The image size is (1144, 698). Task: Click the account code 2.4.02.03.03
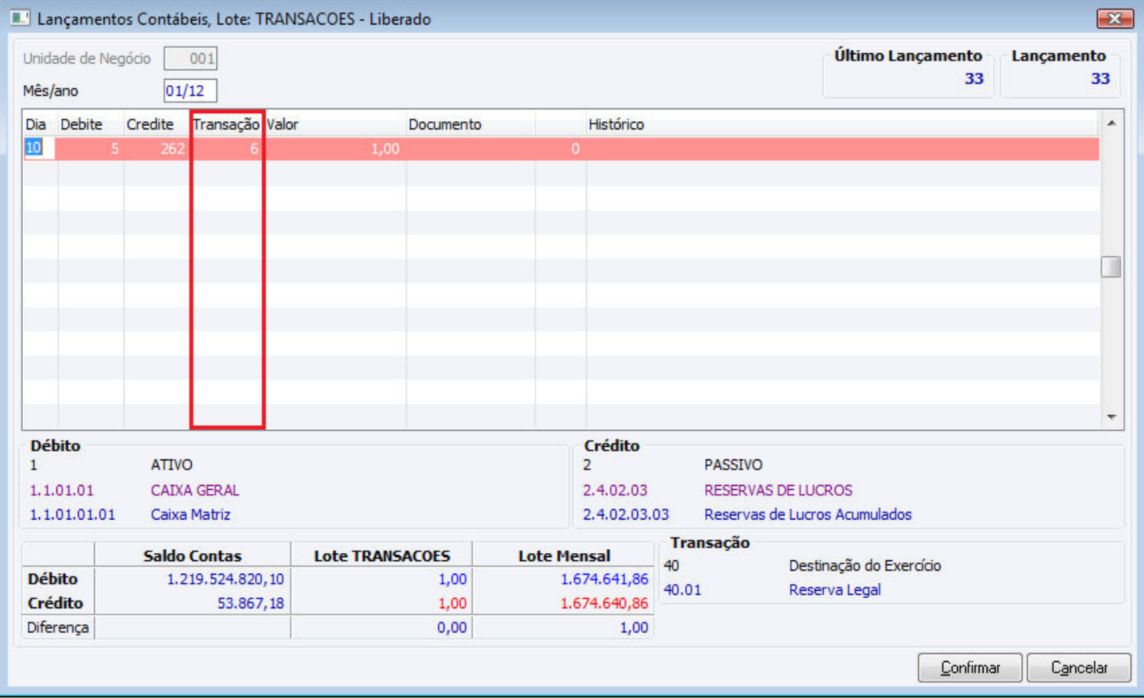625,514
